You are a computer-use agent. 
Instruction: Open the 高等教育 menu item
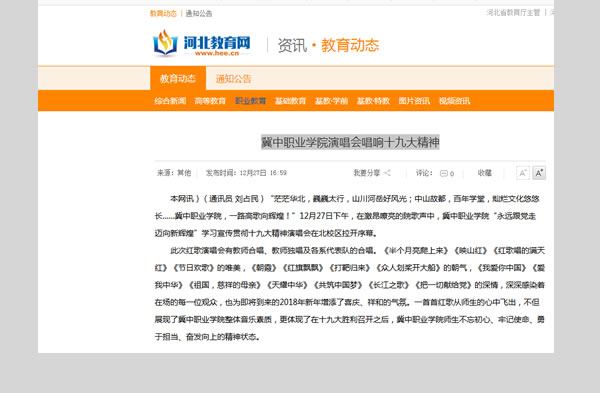(210, 101)
